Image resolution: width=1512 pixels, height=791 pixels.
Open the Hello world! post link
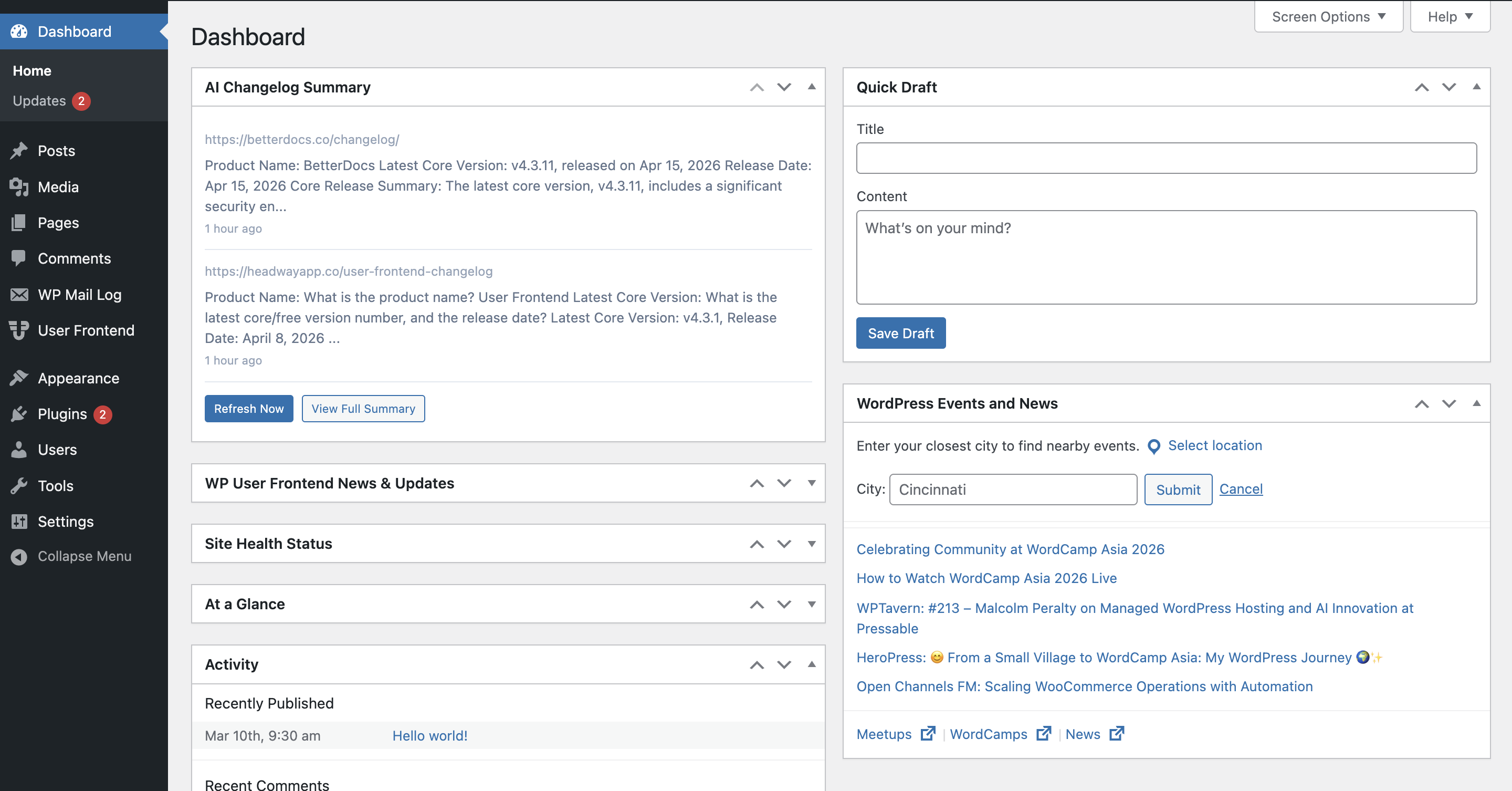[429, 735]
